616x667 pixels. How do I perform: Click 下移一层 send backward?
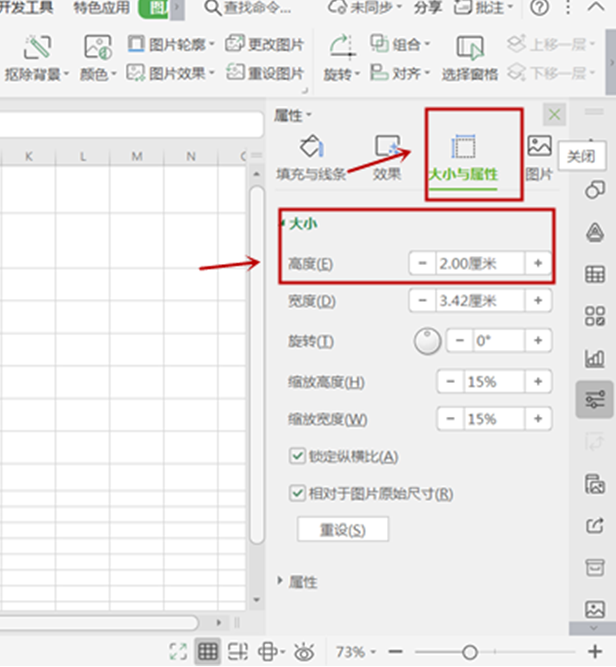(551, 73)
